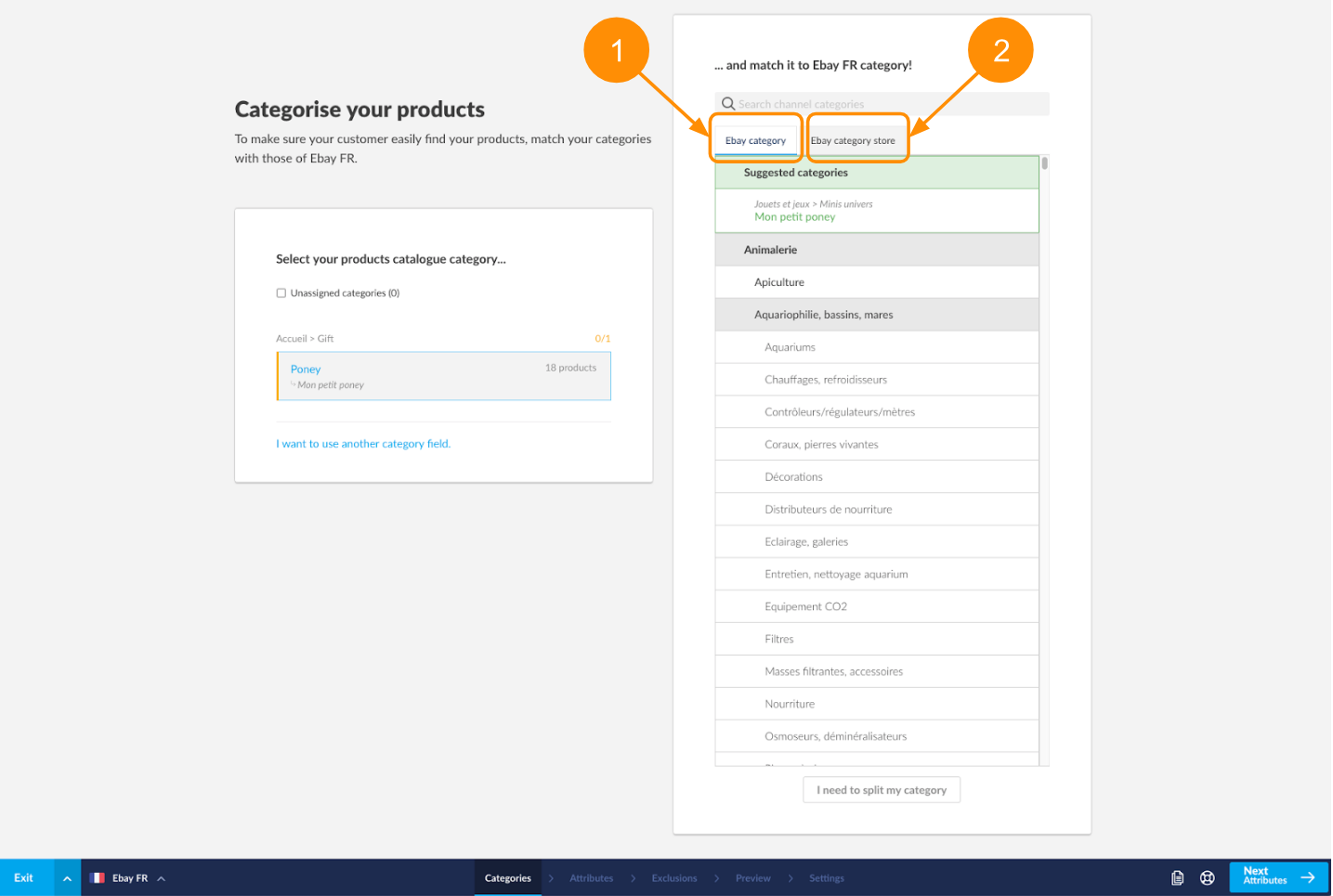Switch to Ebay category store tab
1333x896 pixels.
[x=853, y=141]
